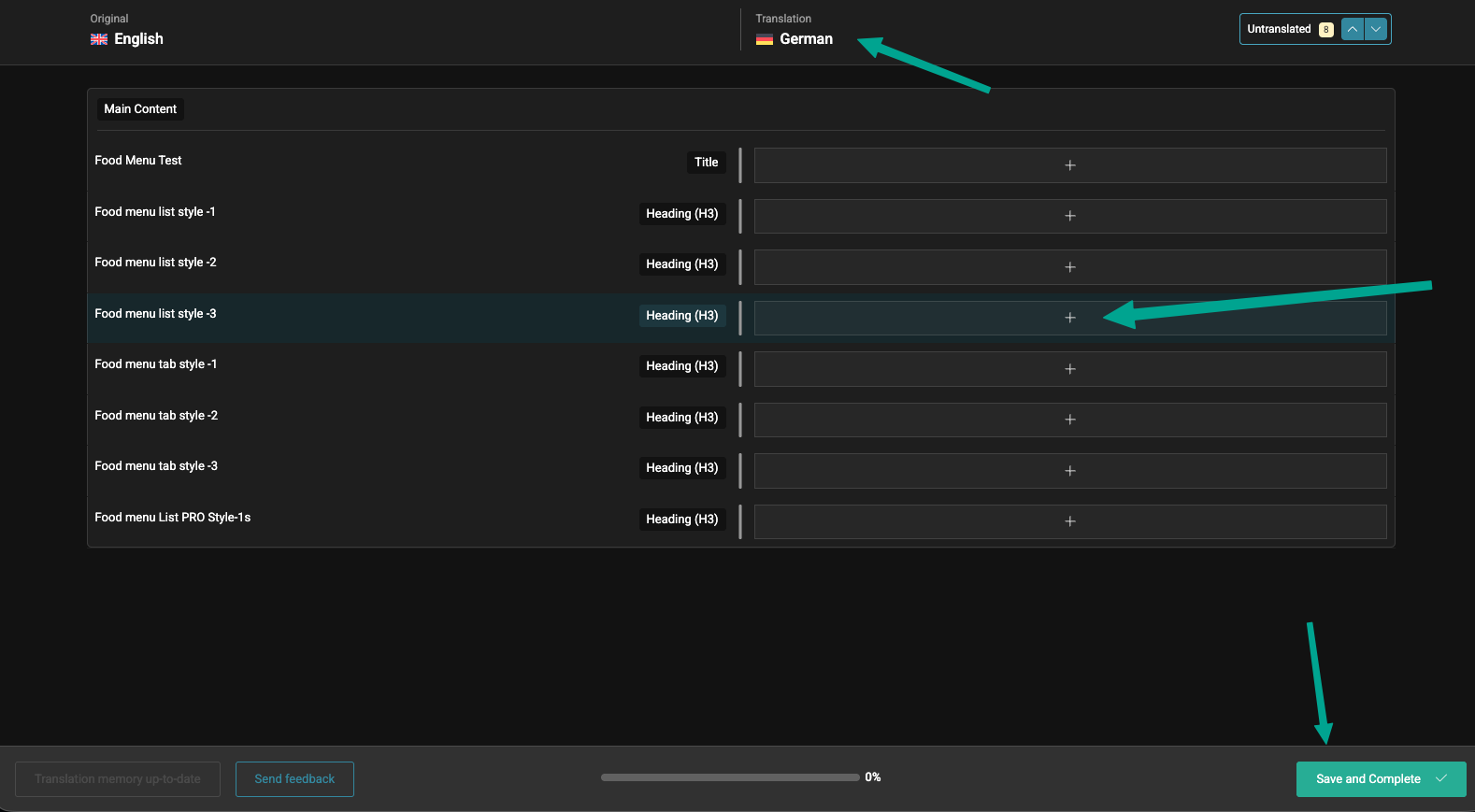Screen dimensions: 1475x812
Task: Click the German flag icon
Action: coord(765,39)
